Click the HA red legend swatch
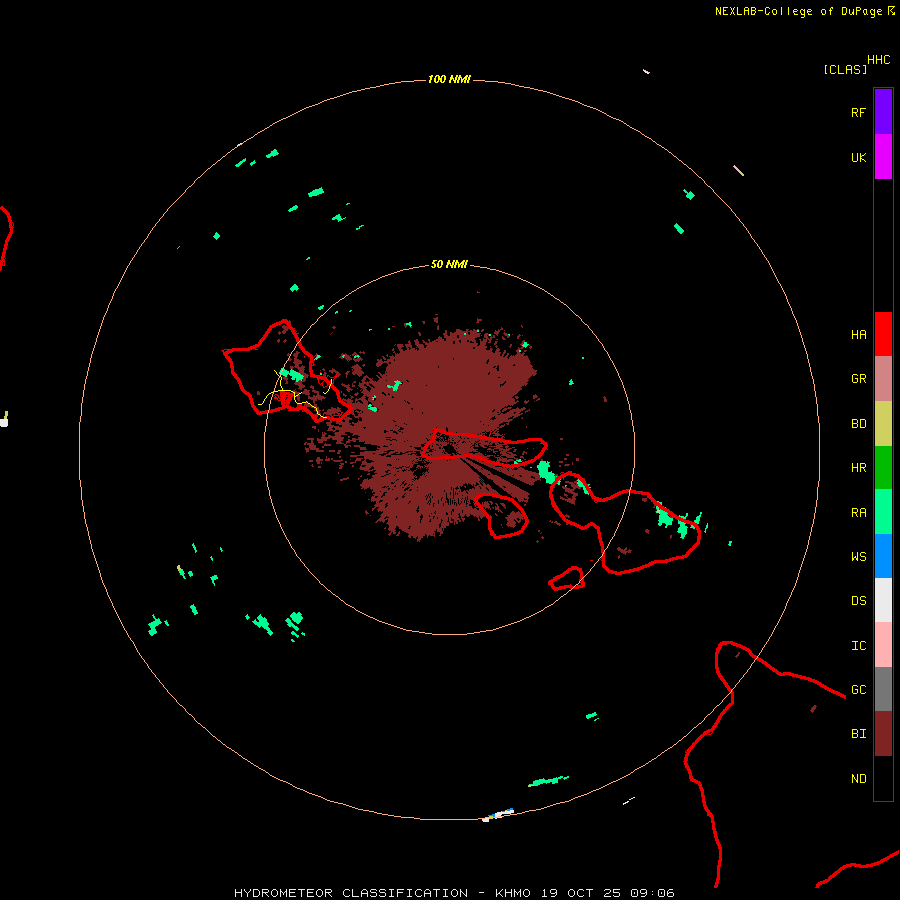 (883, 334)
